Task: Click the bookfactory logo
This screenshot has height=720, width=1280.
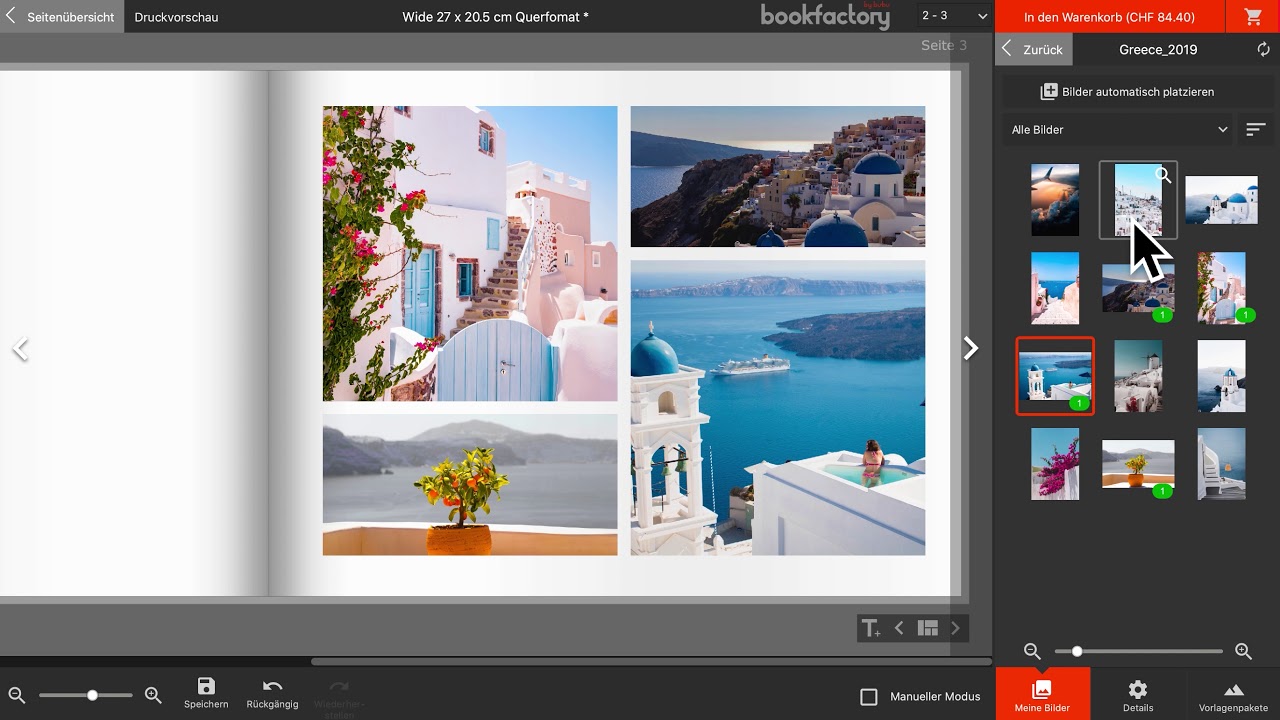Action: (x=825, y=16)
